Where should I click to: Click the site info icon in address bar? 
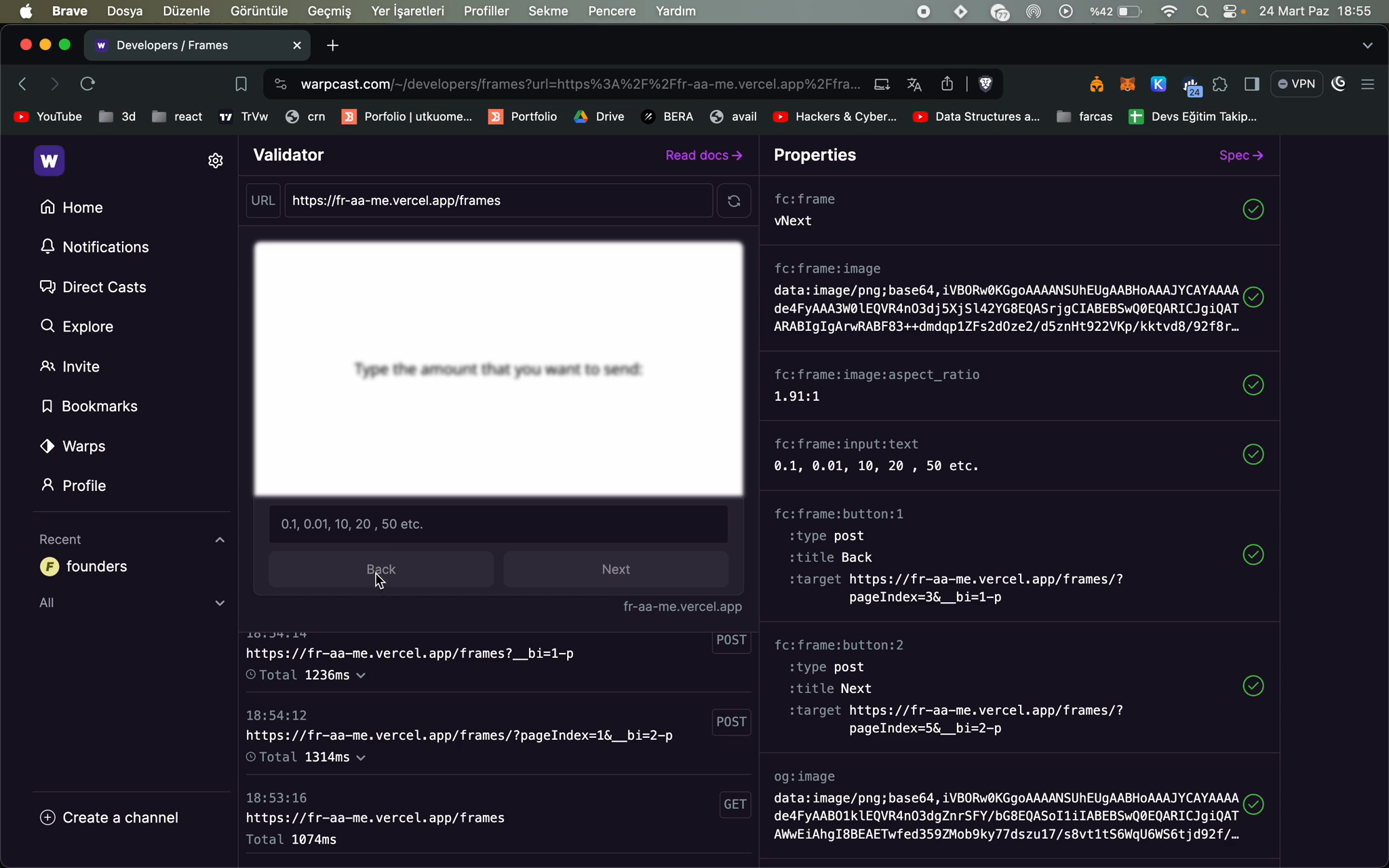tap(280, 84)
